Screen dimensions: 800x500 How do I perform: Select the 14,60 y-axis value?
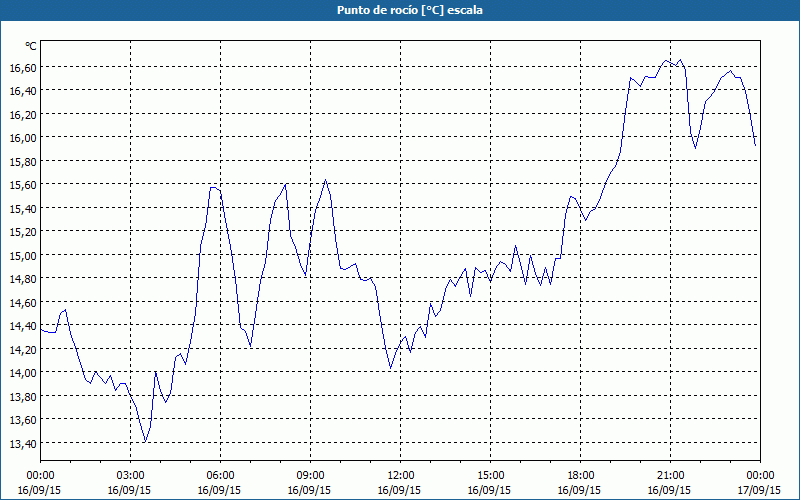(x=23, y=304)
